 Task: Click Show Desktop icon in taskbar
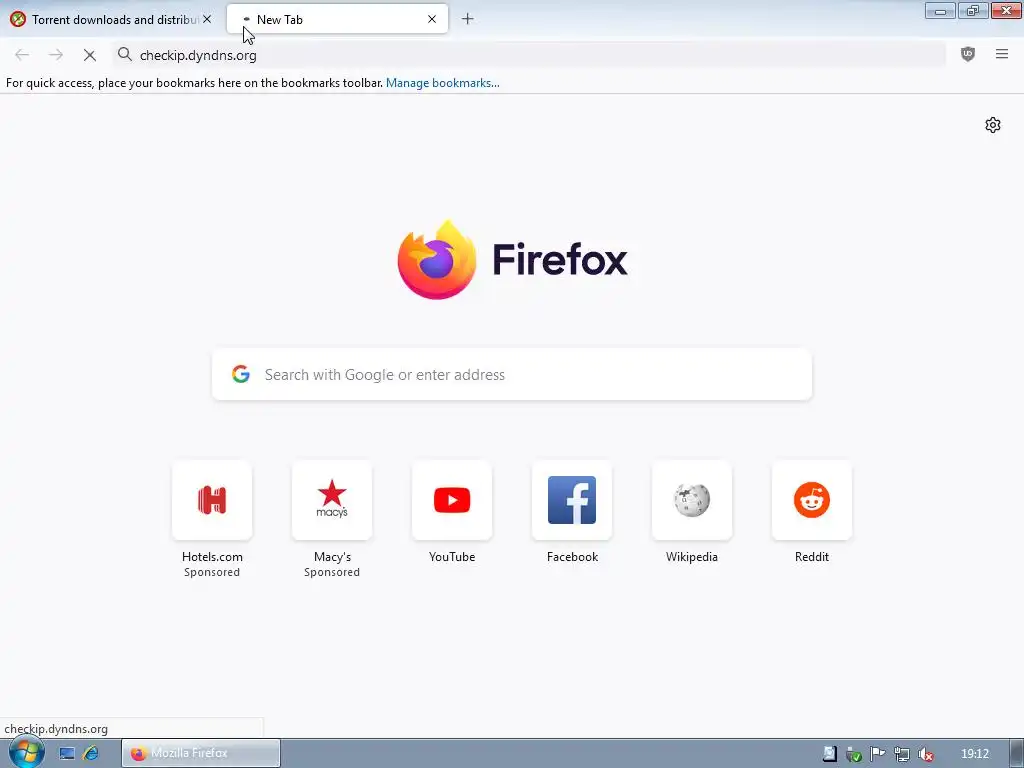click(67, 754)
